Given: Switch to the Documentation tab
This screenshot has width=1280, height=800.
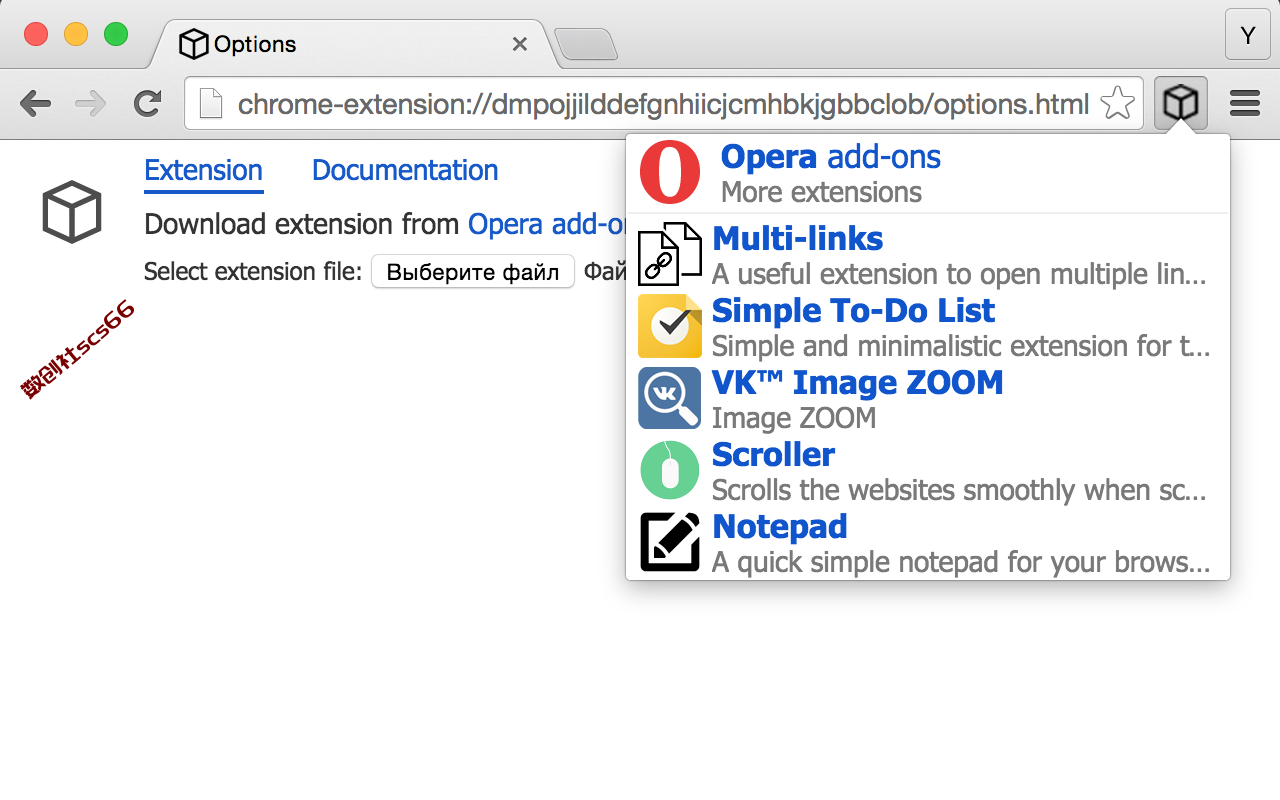Looking at the screenshot, I should 405,171.
